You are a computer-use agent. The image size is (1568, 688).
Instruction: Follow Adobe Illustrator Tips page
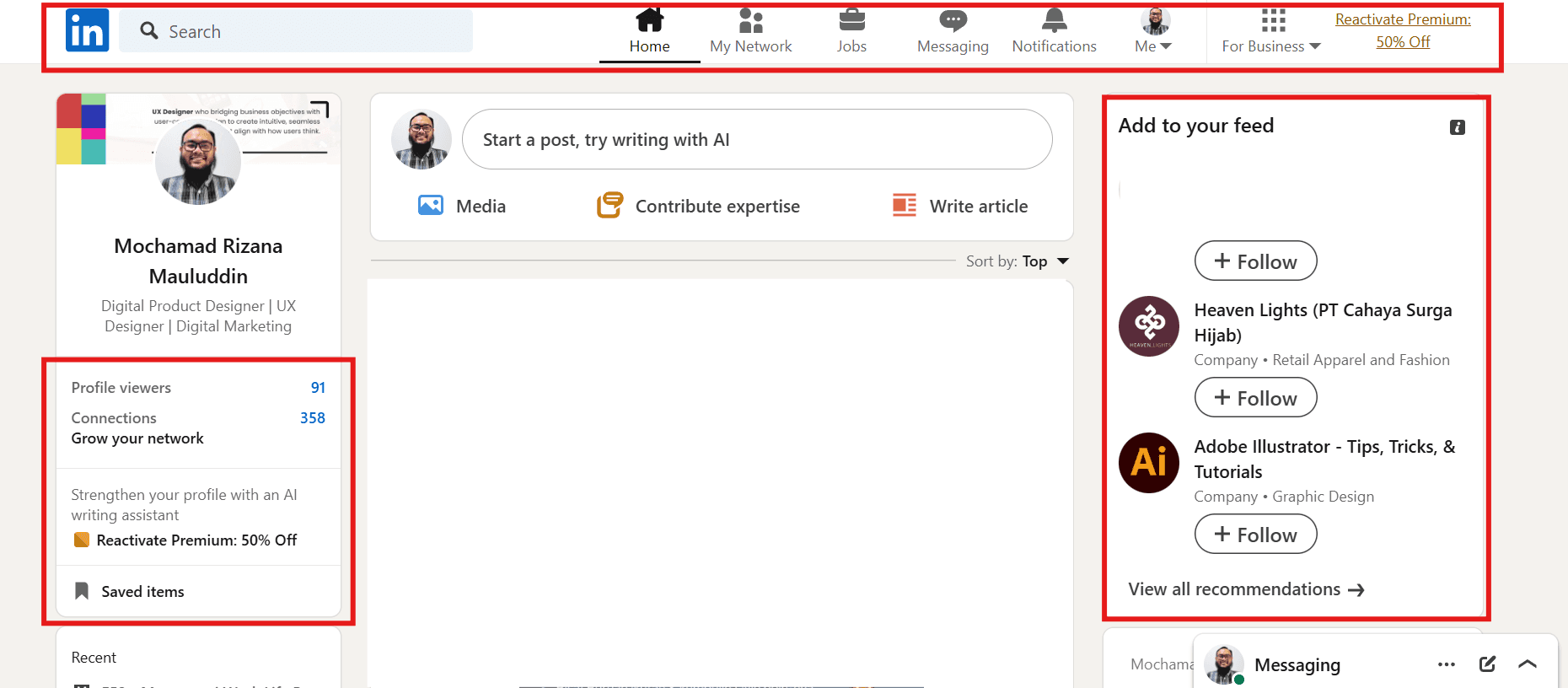pyautogui.click(x=1255, y=535)
